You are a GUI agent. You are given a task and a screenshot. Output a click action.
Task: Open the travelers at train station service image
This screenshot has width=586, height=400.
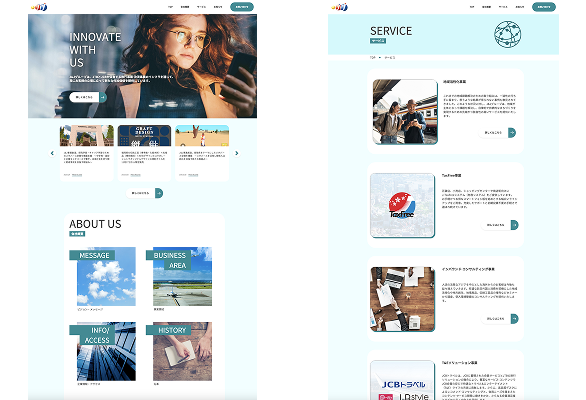click(x=405, y=112)
